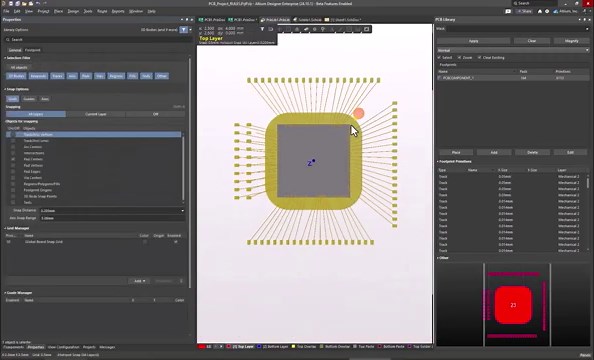Select All Layers snapping option

[x=36, y=114]
